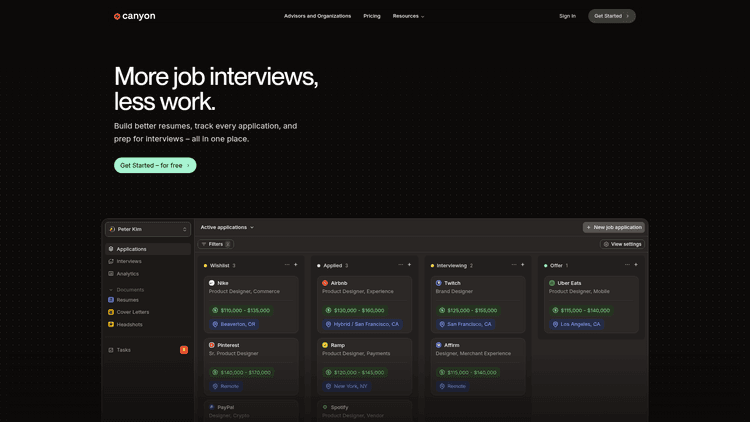The height and width of the screenshot is (422, 750).
Task: Open the Pinterest job card
Action: [x=251, y=366]
